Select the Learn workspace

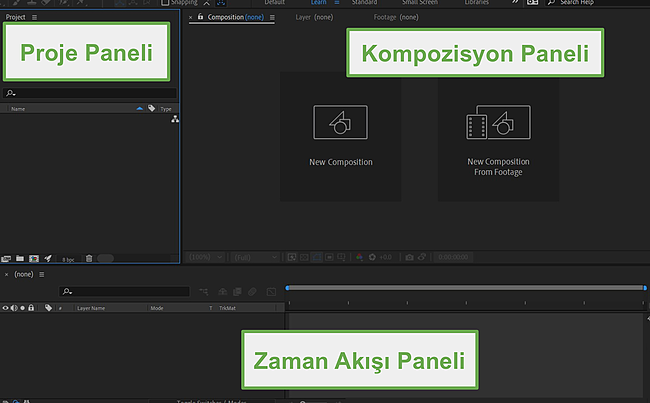[318, 2]
